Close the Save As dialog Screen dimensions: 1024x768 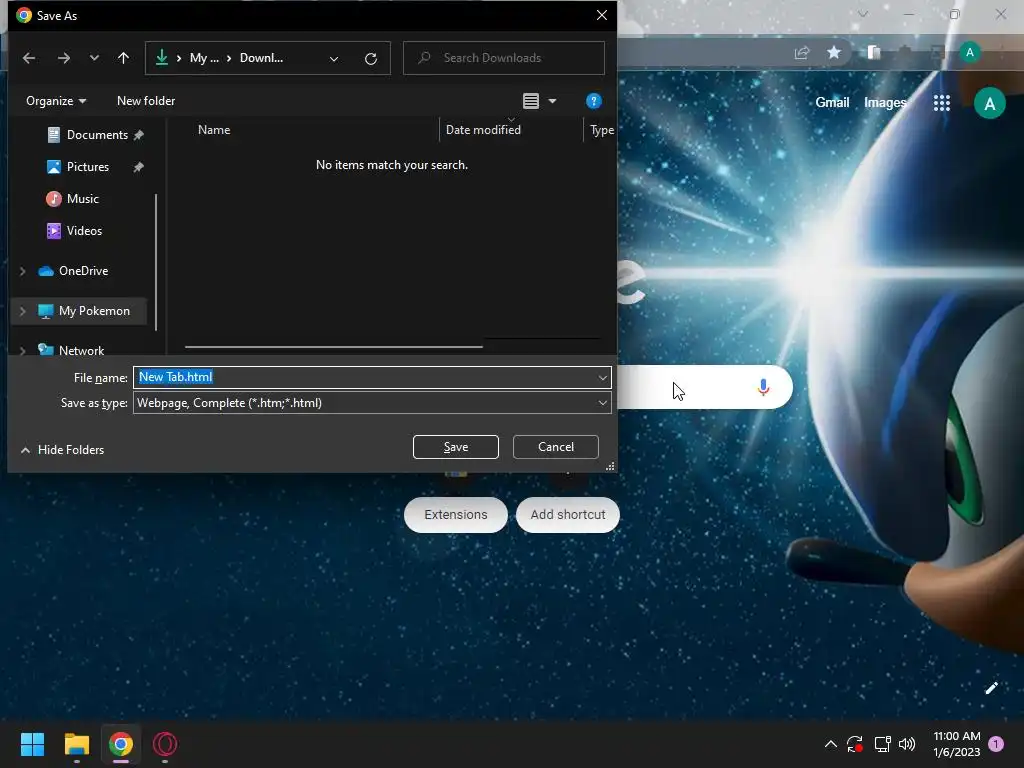coord(601,15)
